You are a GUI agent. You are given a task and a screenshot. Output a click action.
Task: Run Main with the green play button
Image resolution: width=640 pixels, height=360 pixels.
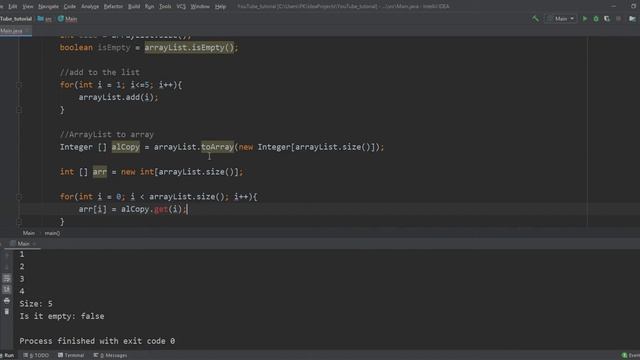(584, 19)
